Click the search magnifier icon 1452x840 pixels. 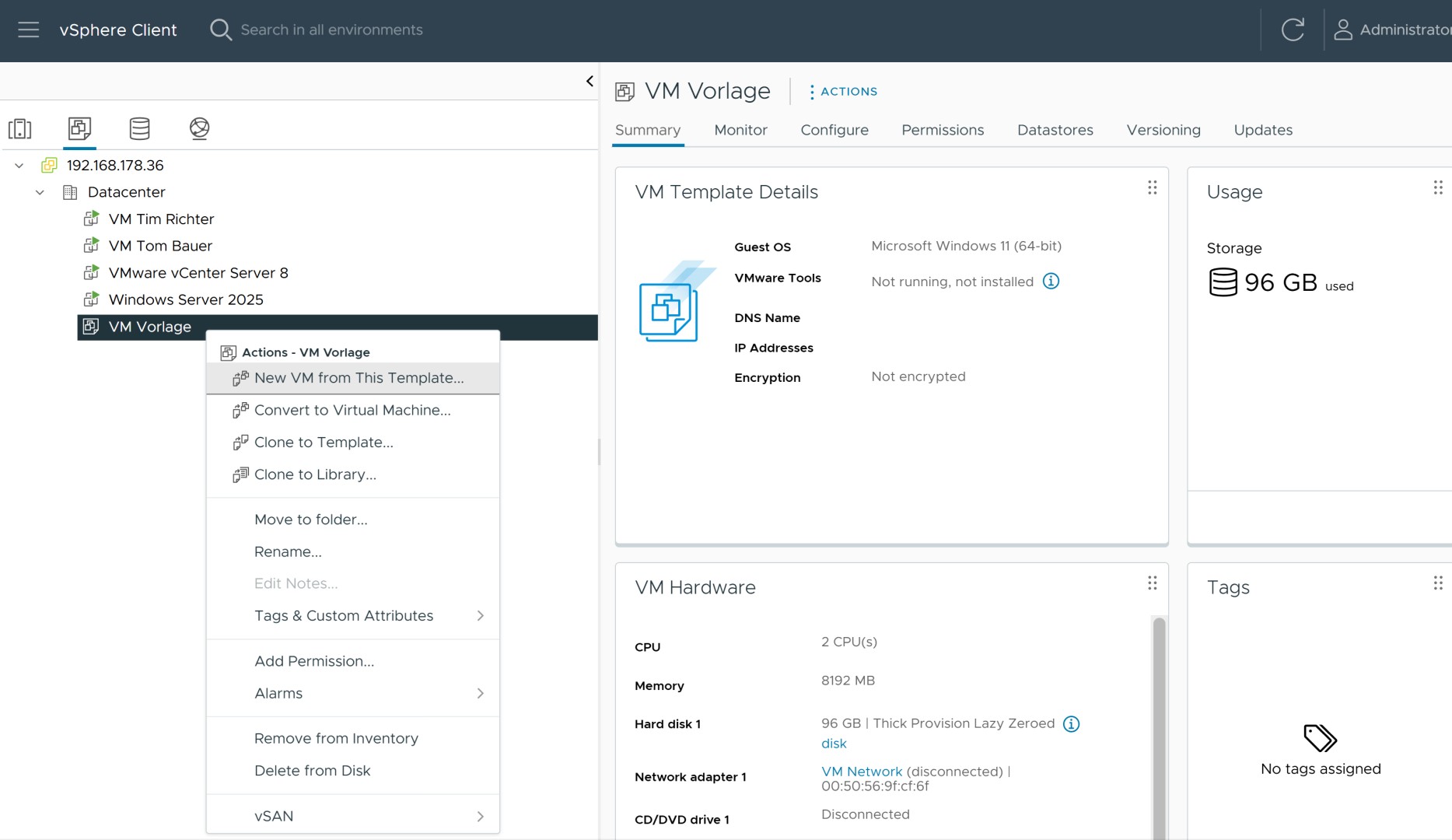pos(221,30)
